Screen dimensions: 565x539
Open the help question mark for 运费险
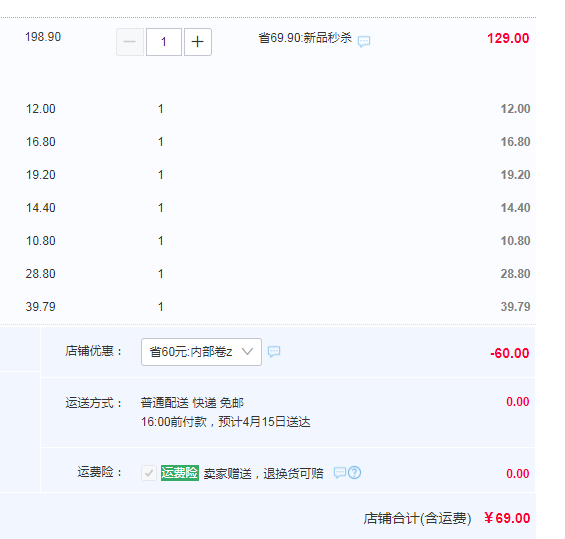pos(355,472)
